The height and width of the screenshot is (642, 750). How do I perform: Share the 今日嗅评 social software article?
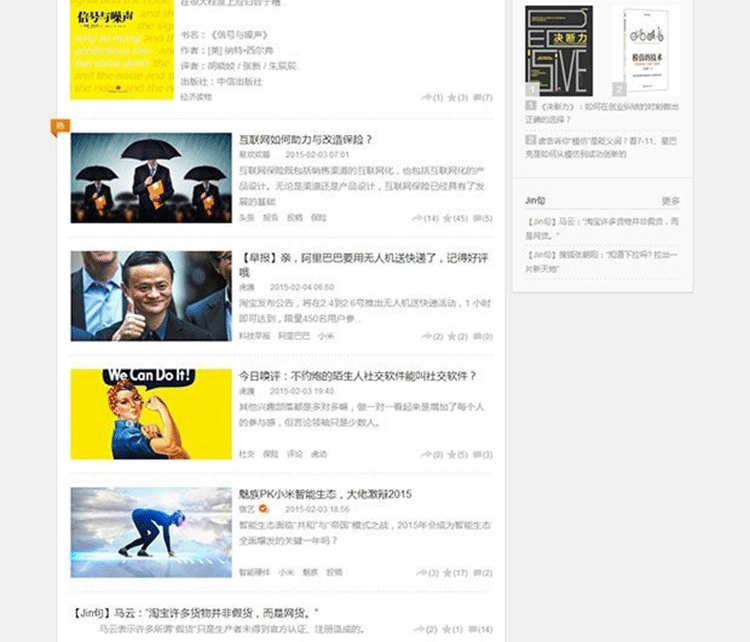(431, 454)
